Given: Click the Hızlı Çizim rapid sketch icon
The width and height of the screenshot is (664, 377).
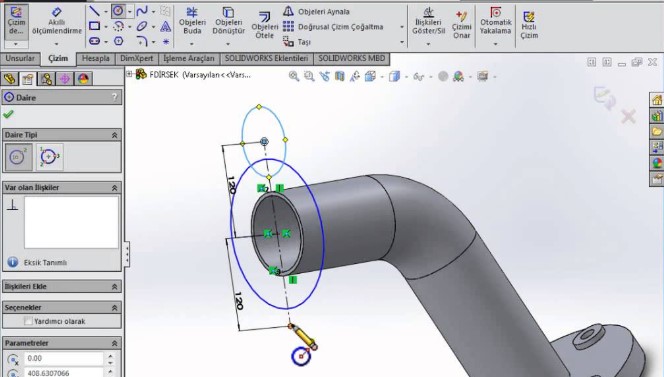Looking at the screenshot, I should pyautogui.click(x=529, y=25).
